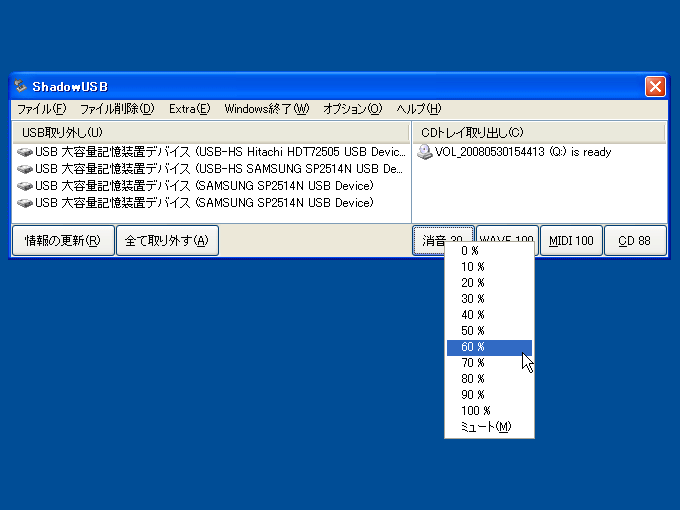Open the ヘルプ(H) menu
The width and height of the screenshot is (680, 510).
(418, 109)
